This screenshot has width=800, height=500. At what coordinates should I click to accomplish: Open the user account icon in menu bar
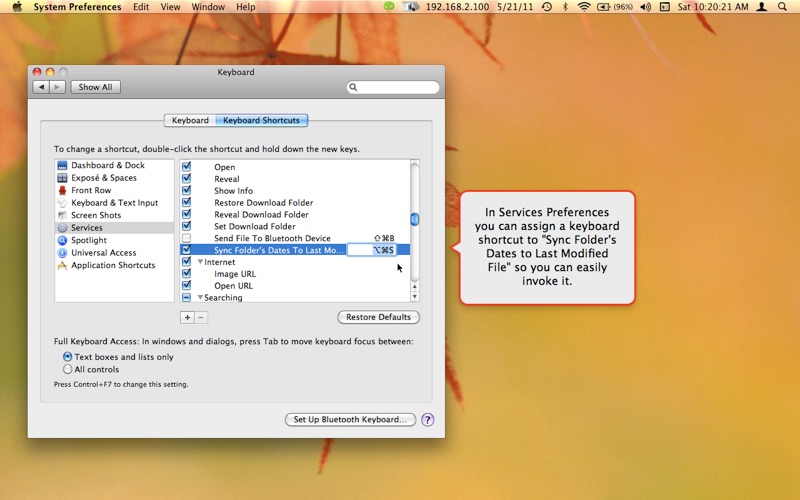coord(762,7)
